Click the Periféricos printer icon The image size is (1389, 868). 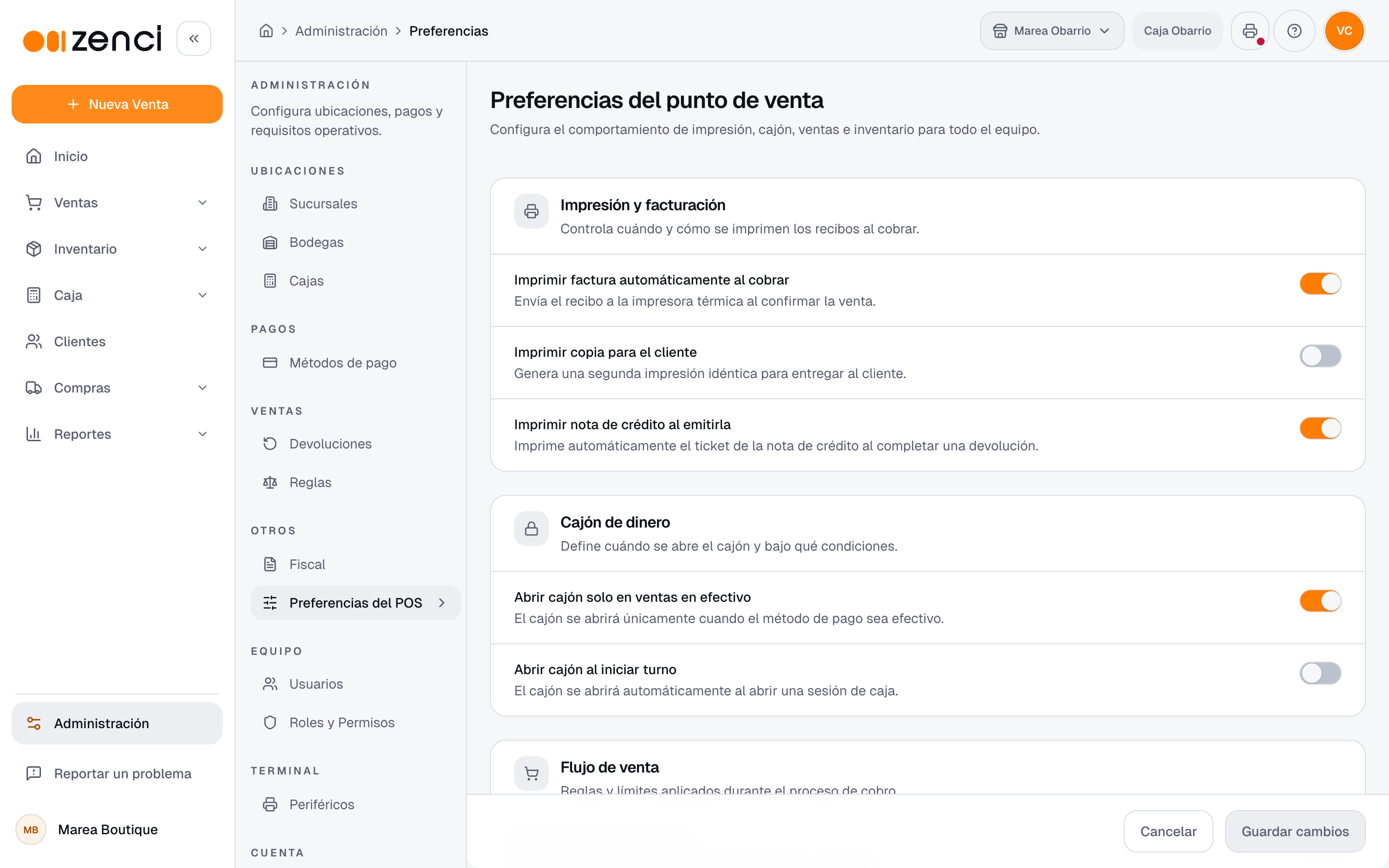[270, 804]
